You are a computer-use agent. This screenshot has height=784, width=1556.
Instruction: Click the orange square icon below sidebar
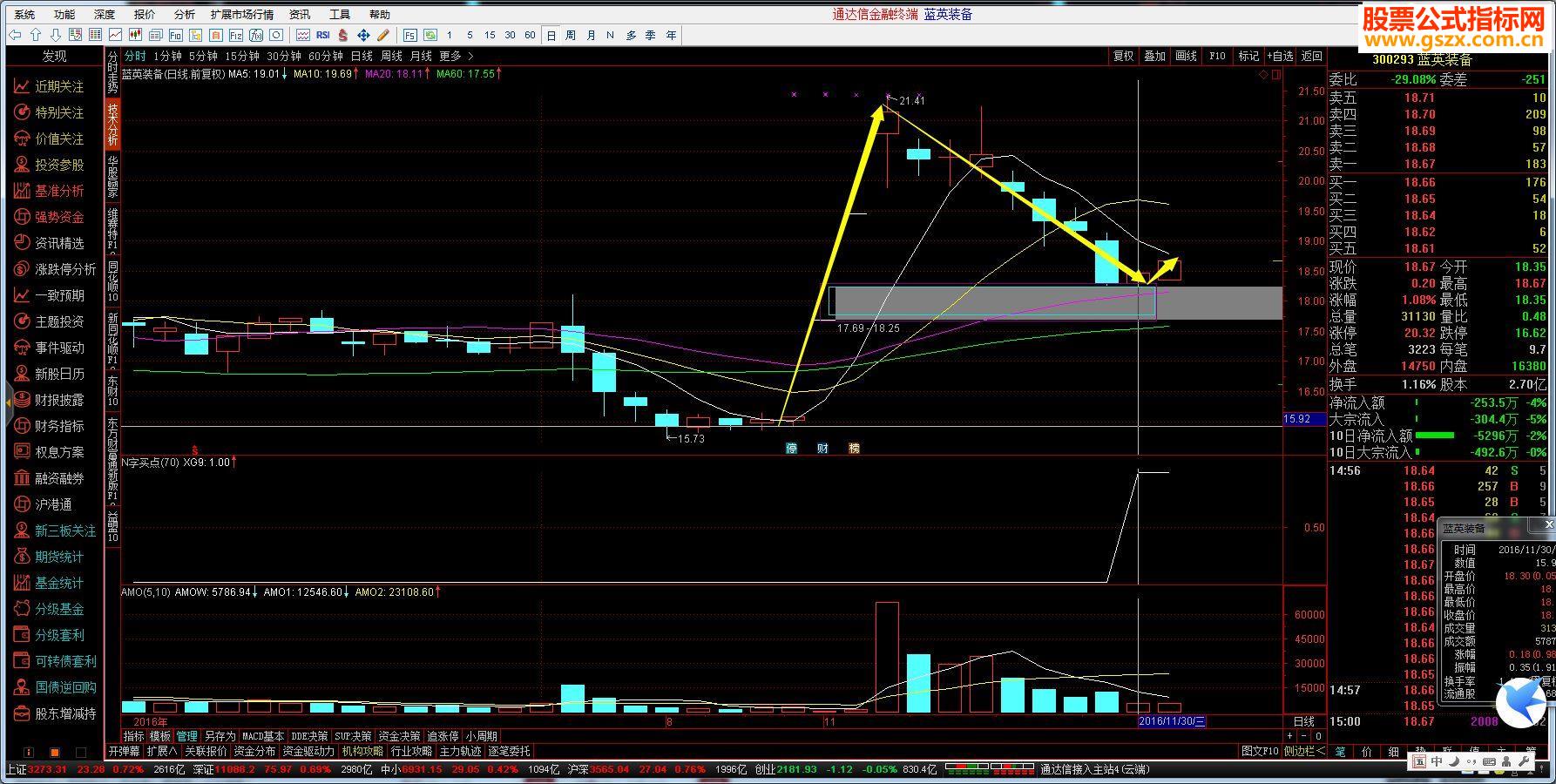[x=54, y=752]
